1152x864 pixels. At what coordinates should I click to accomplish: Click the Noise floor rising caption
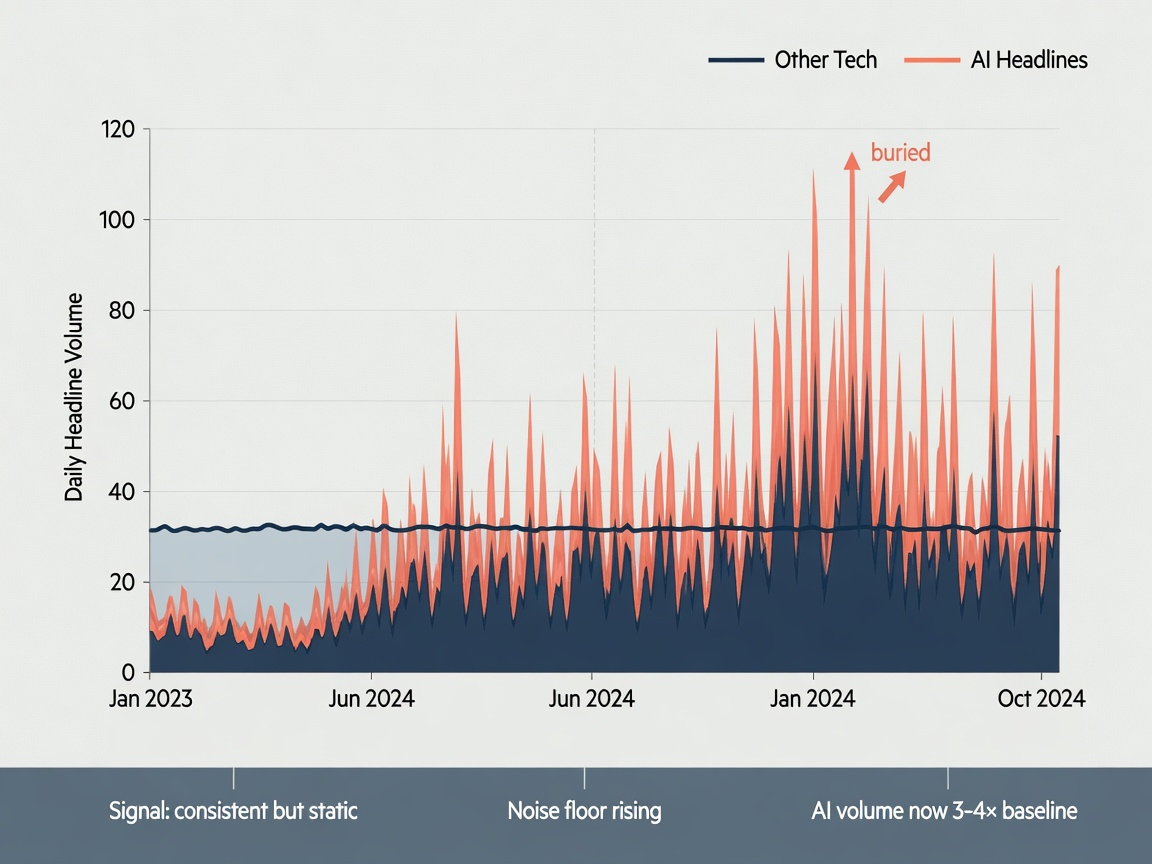(x=584, y=810)
